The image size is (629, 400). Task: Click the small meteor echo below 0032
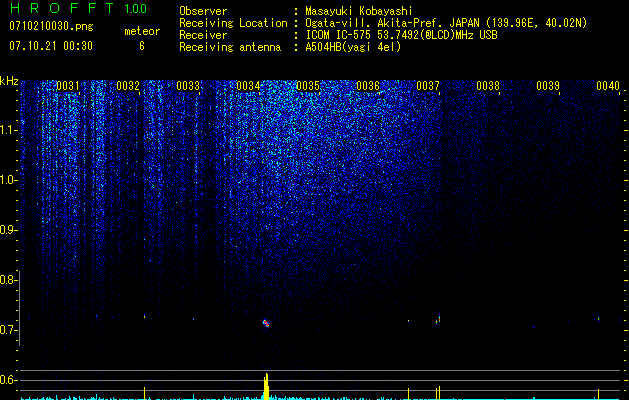(144, 316)
